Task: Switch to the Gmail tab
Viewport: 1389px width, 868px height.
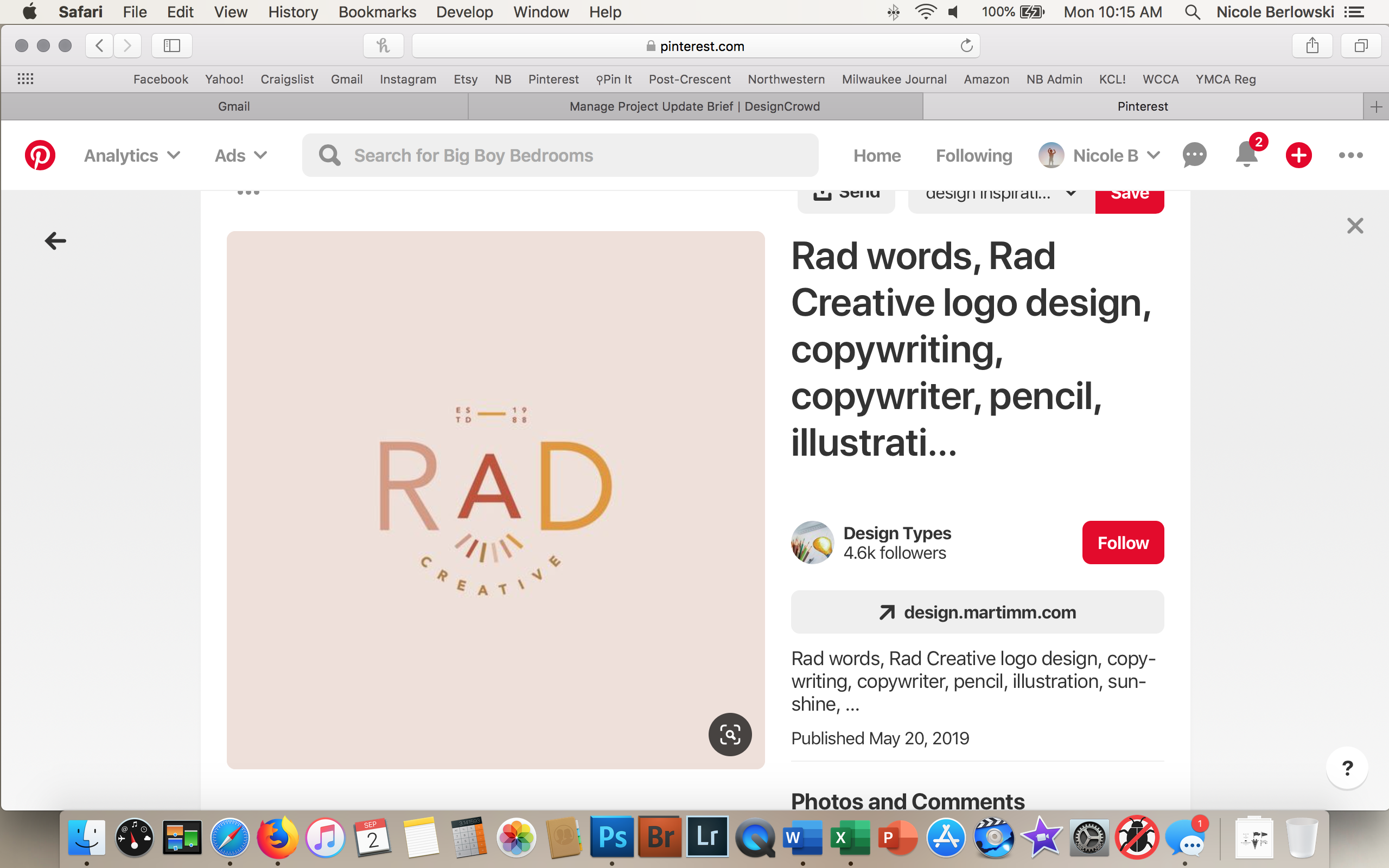Action: (x=234, y=107)
